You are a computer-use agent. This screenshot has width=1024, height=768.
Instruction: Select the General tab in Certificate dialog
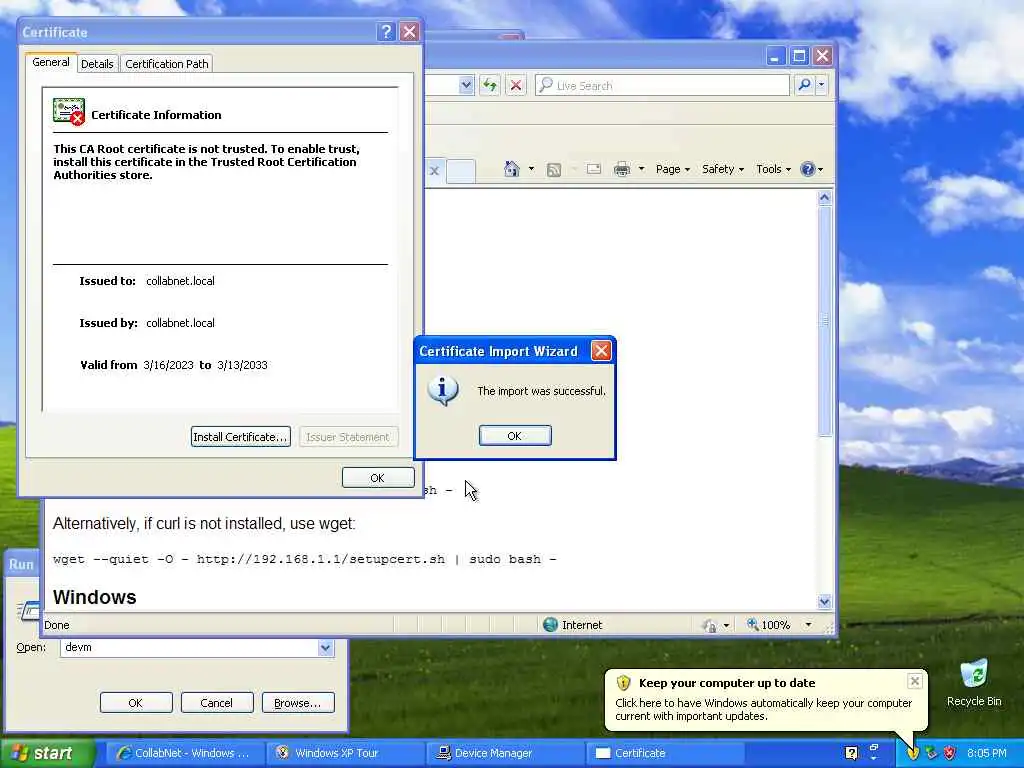click(x=51, y=62)
